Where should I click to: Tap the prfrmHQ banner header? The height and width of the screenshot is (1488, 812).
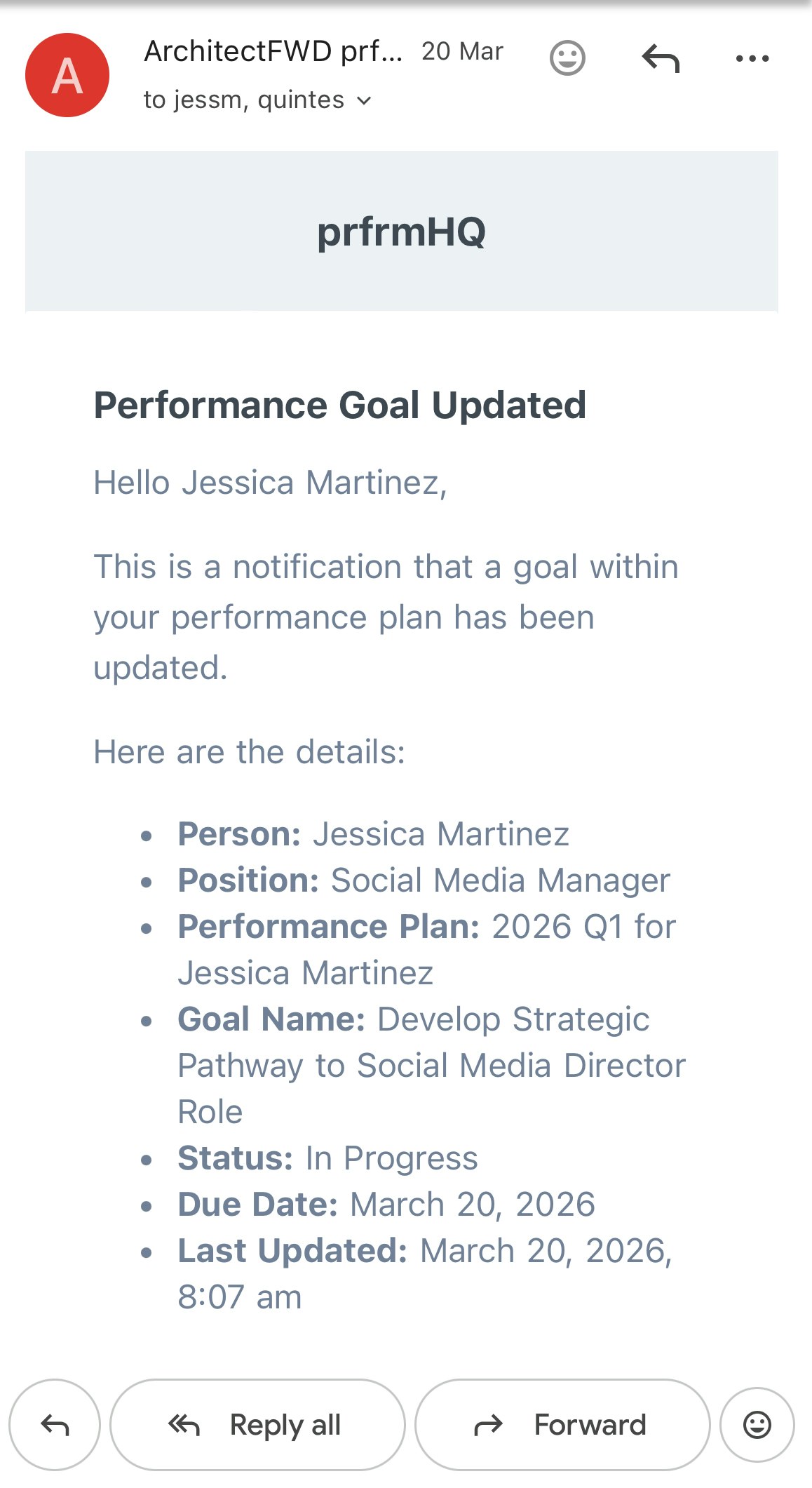click(x=401, y=231)
